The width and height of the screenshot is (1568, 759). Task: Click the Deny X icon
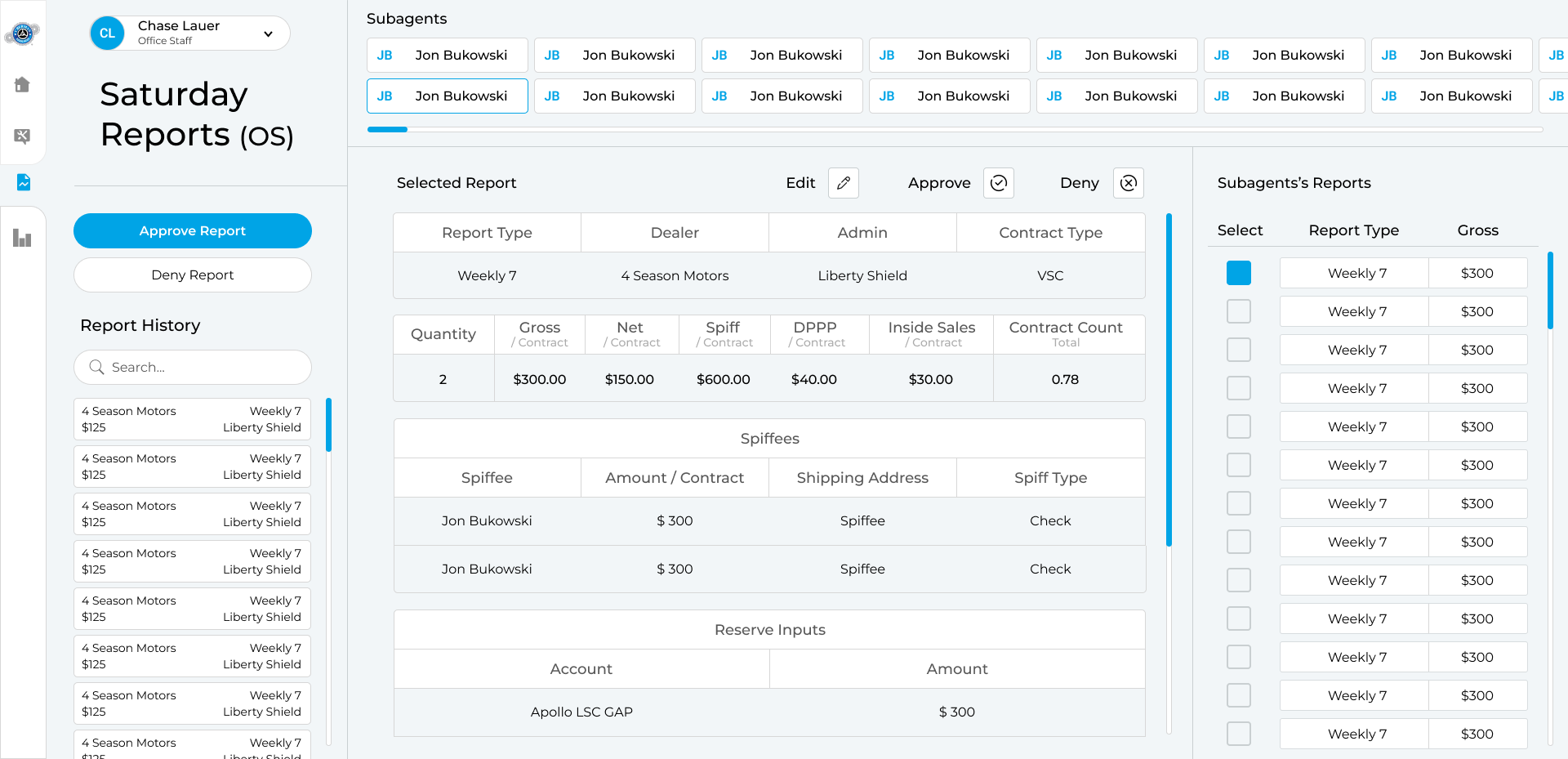[1128, 183]
